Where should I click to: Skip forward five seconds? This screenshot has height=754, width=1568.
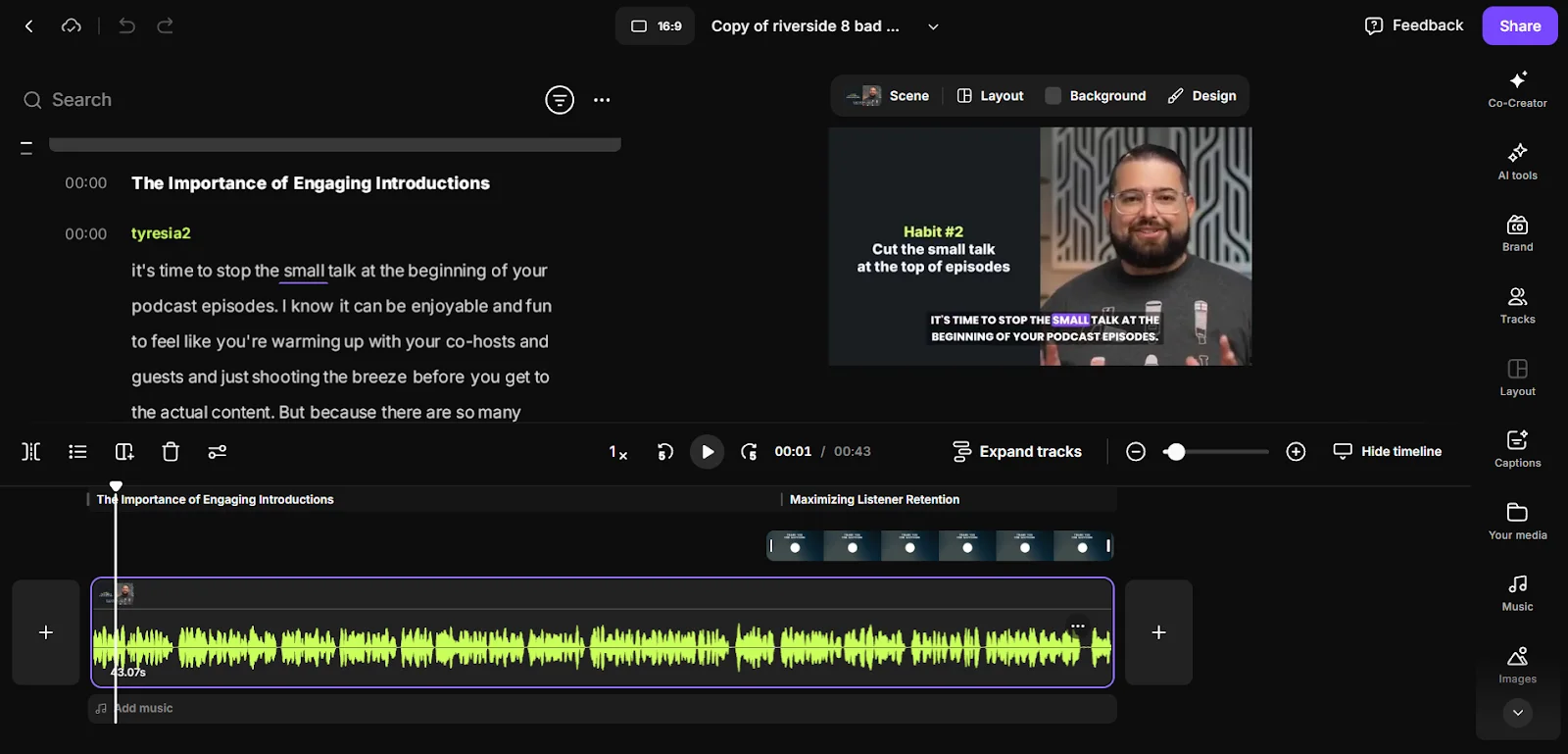(749, 452)
